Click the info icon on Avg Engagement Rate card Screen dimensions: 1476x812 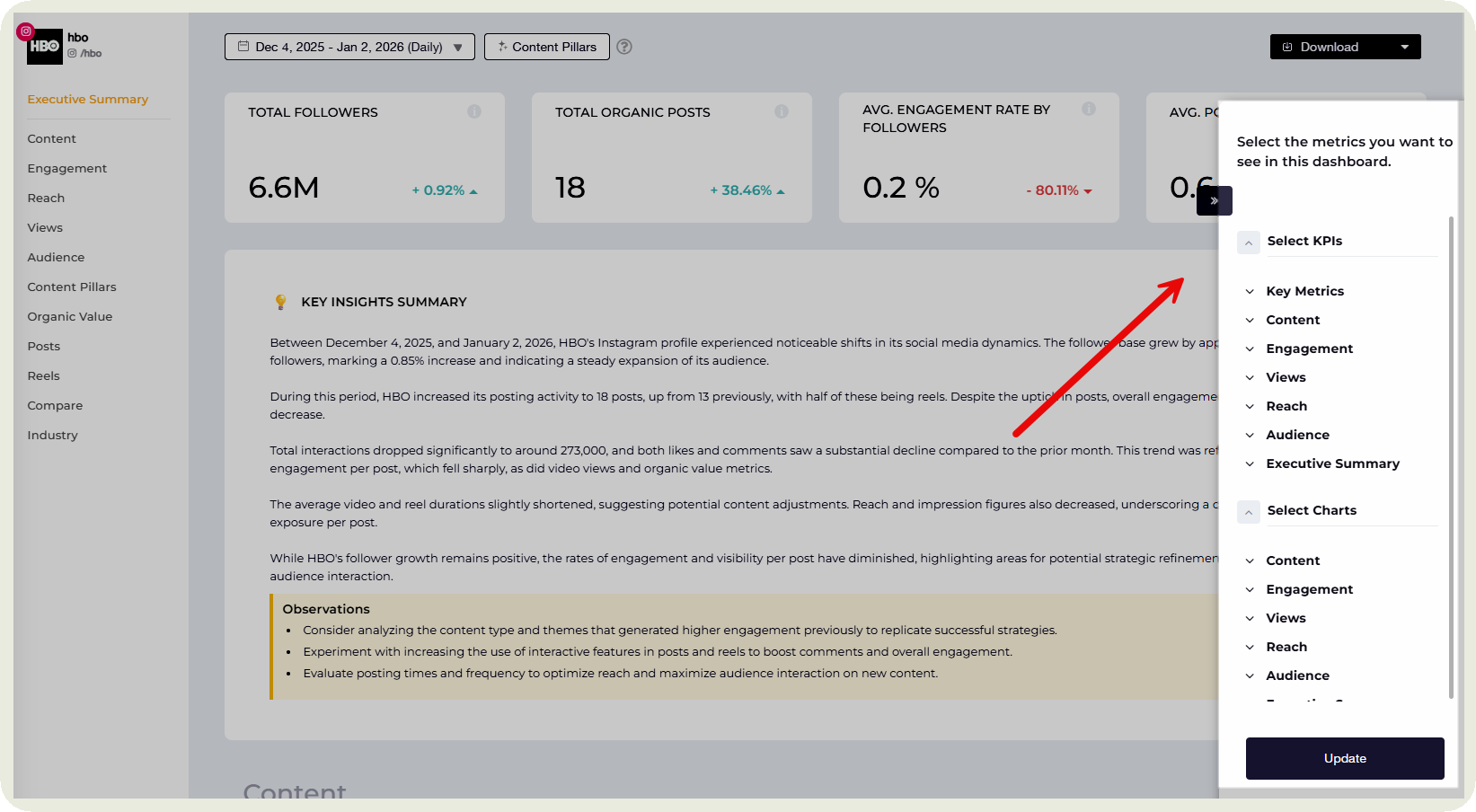tap(1089, 108)
